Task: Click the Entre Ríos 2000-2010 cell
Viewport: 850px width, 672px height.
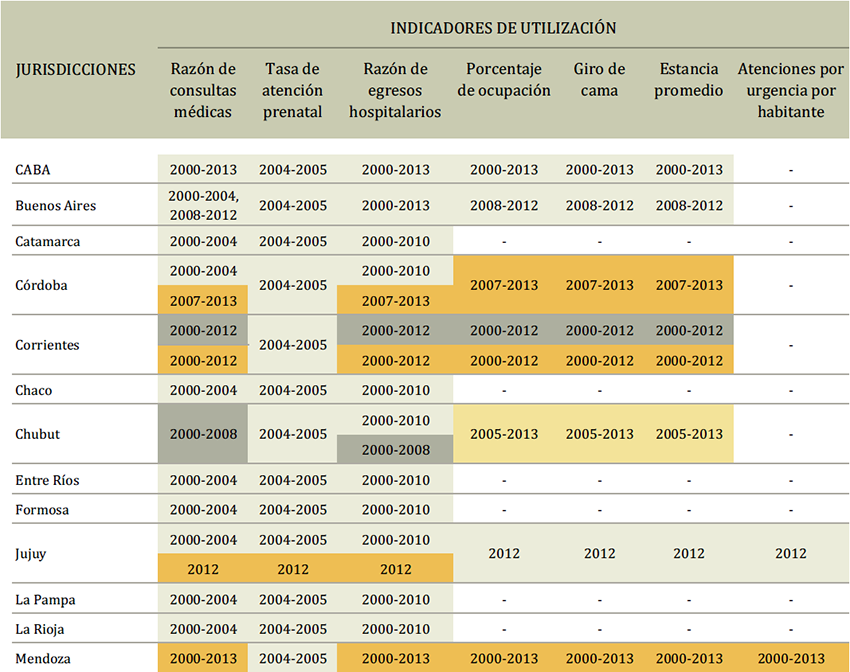Action: (395, 480)
